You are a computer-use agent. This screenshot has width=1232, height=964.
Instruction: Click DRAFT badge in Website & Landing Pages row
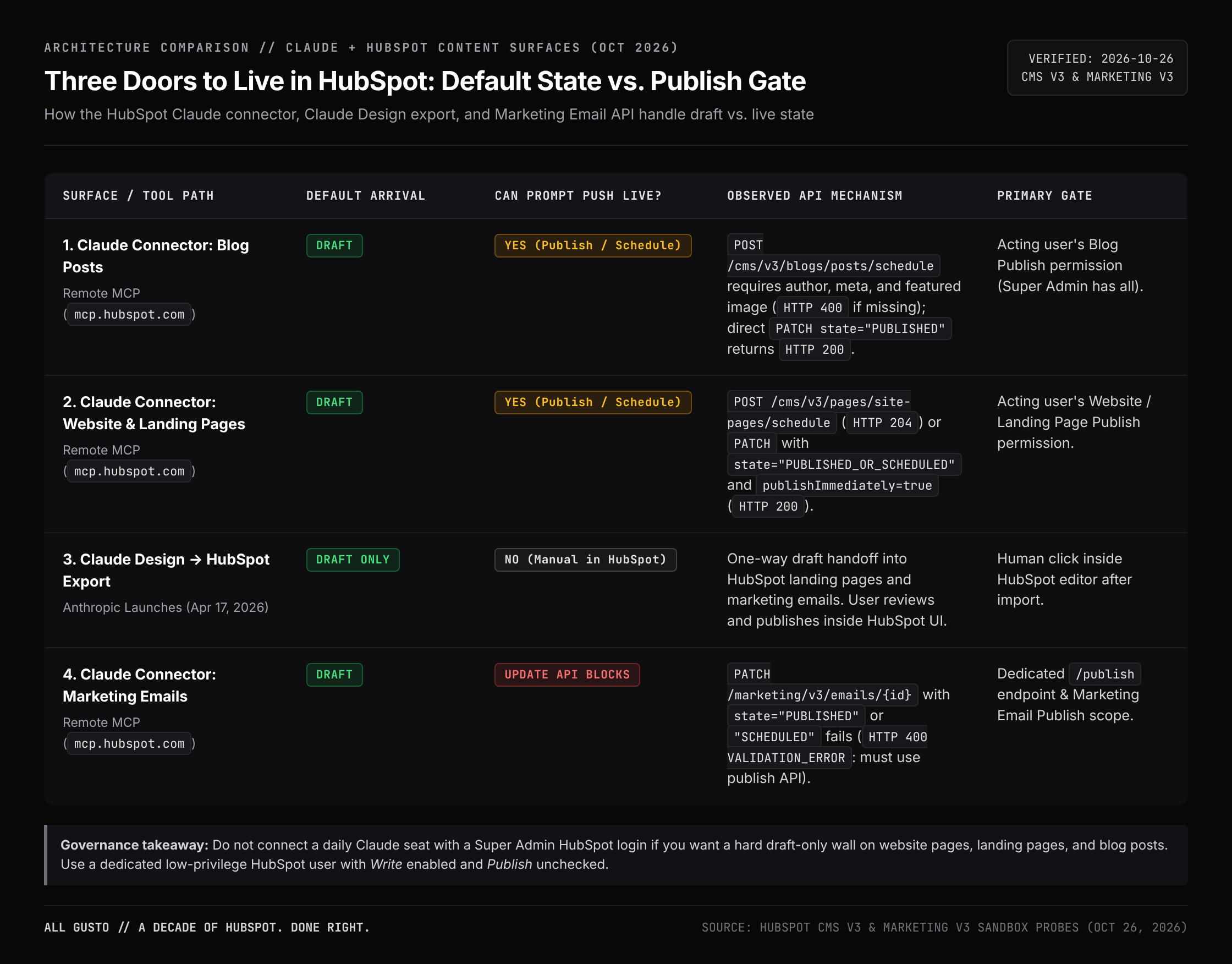tap(334, 402)
